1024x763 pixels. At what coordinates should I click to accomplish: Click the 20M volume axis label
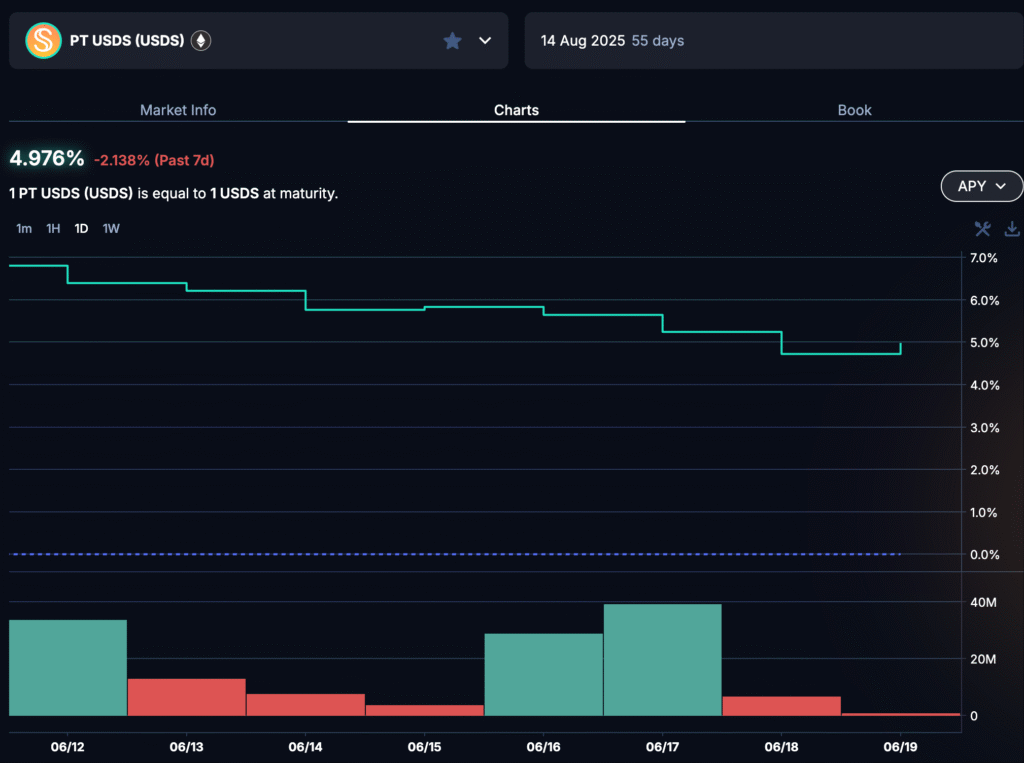(984, 659)
